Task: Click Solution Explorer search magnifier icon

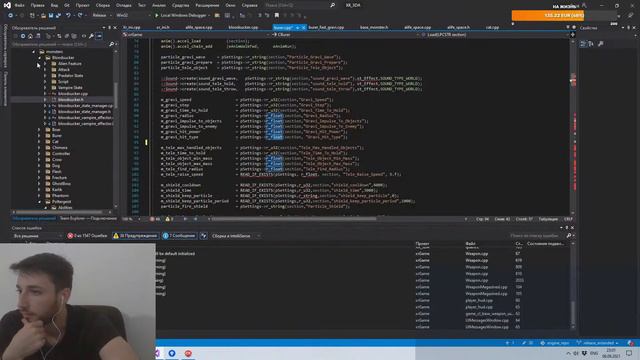Action: point(111,44)
